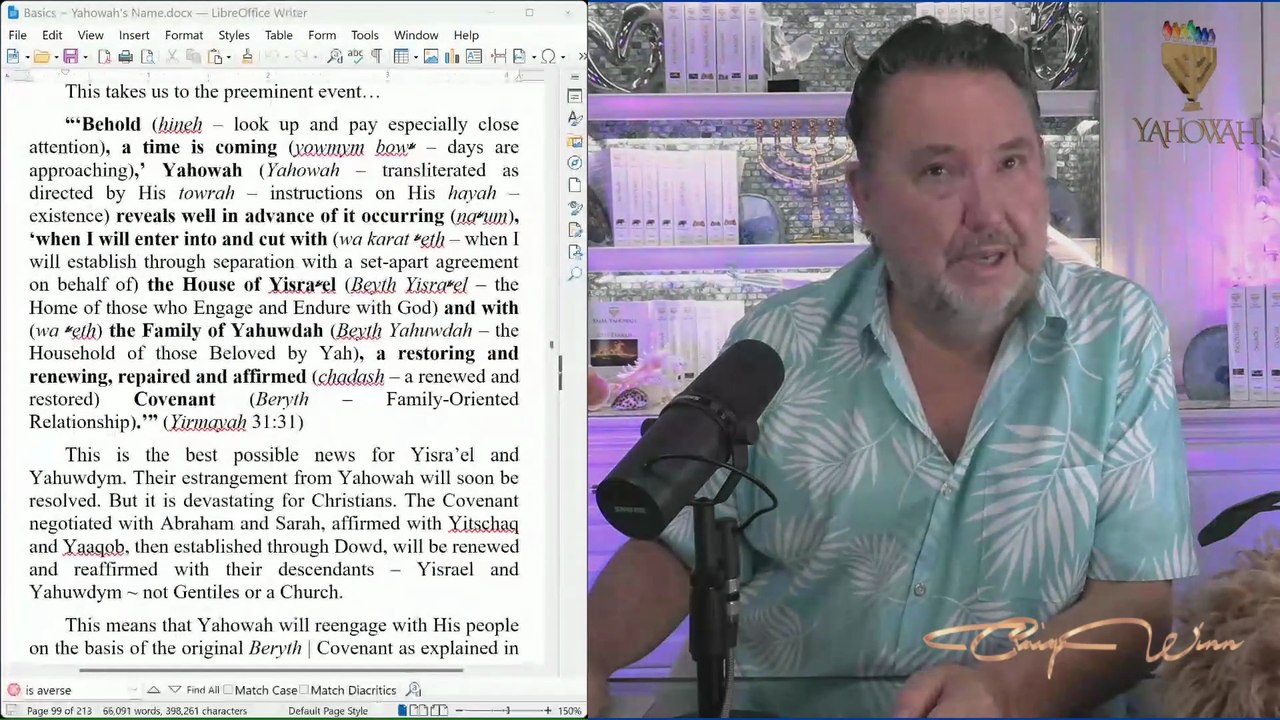
Task: Open the Edit menu
Action: point(52,35)
